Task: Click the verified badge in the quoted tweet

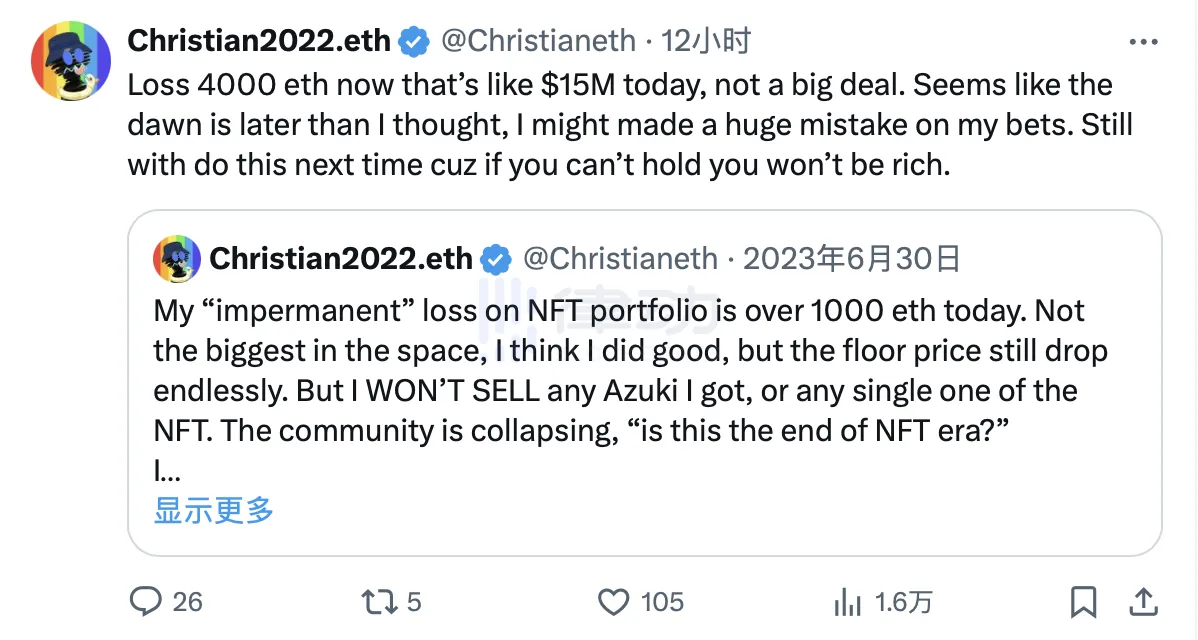Action: [495, 259]
